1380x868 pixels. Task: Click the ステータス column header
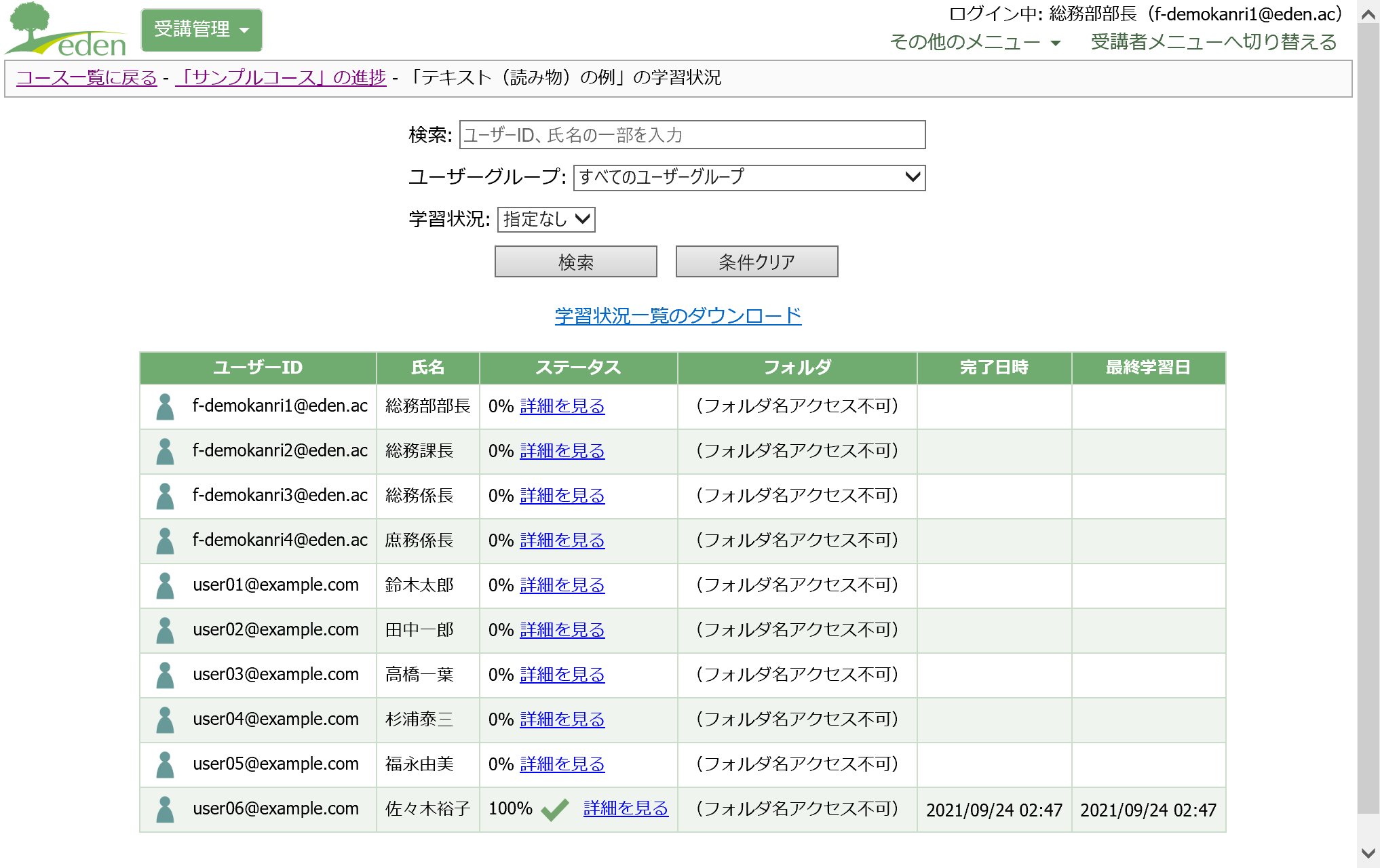[579, 368]
